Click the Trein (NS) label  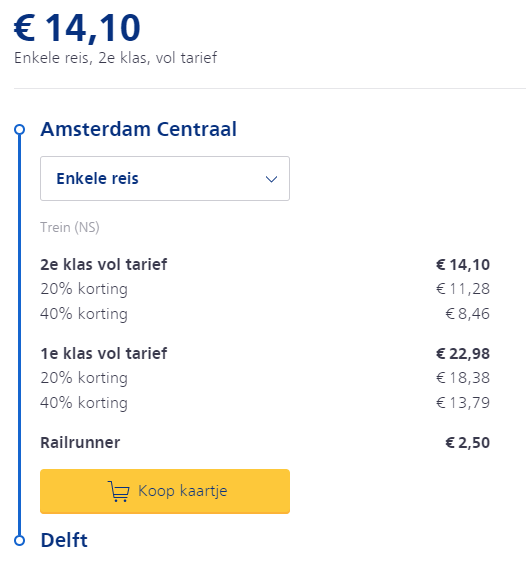point(70,227)
